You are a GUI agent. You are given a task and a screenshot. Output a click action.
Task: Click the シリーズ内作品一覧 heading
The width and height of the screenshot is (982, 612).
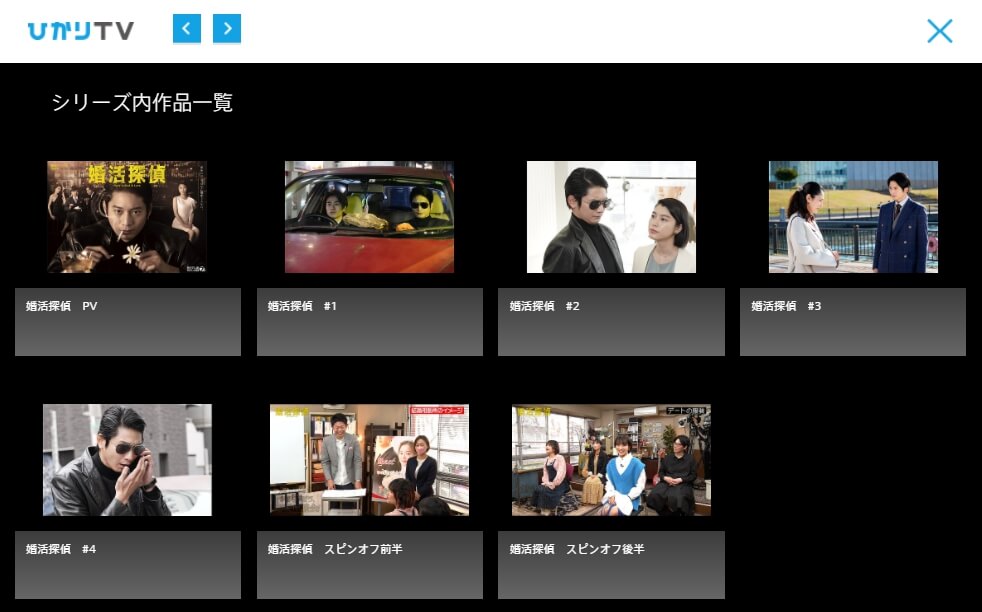click(142, 102)
